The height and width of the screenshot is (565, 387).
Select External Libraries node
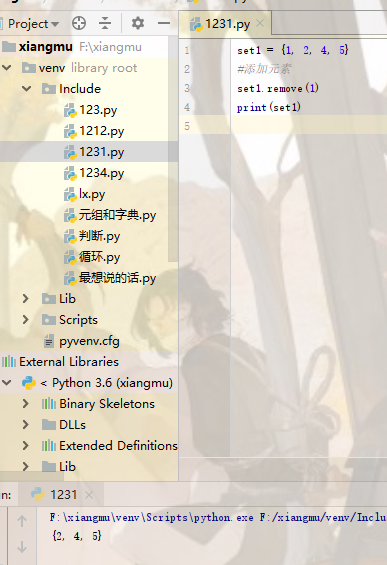(x=69, y=361)
